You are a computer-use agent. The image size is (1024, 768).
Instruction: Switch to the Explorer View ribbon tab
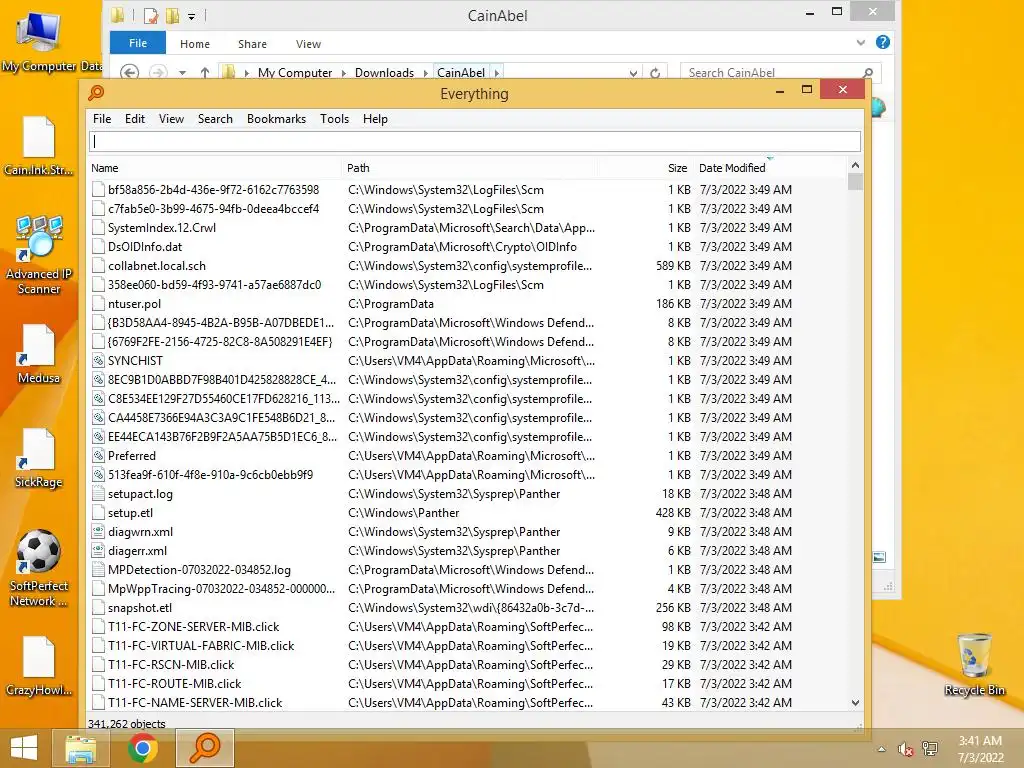(308, 44)
